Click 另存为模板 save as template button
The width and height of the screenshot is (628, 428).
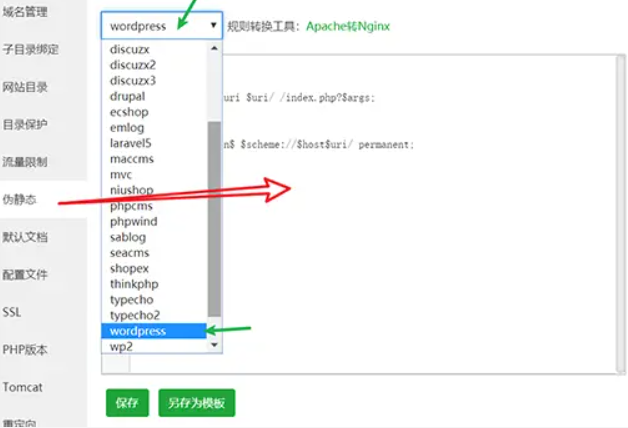click(197, 403)
